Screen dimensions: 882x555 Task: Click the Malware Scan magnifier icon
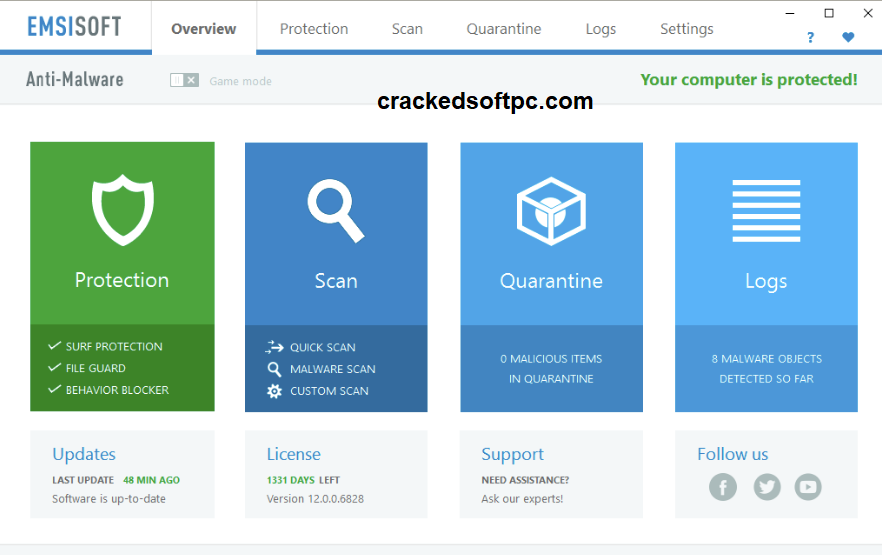[x=274, y=369]
